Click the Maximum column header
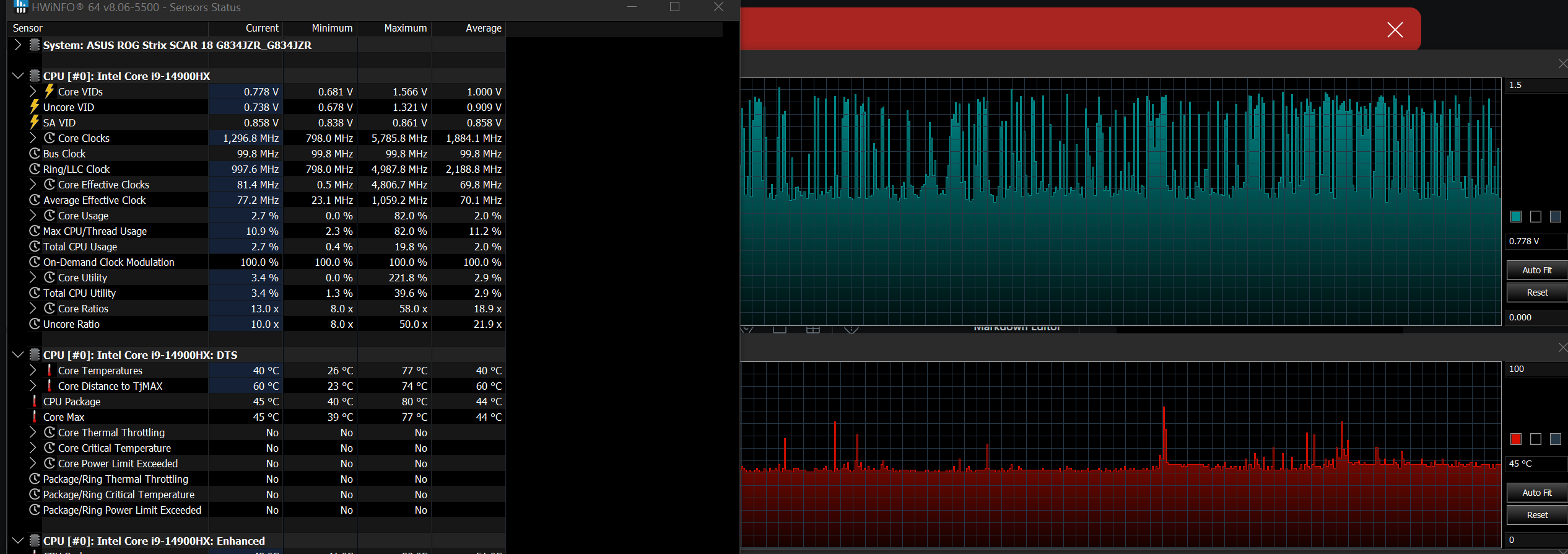Screen dimensions: 1568x554 click(394, 29)
